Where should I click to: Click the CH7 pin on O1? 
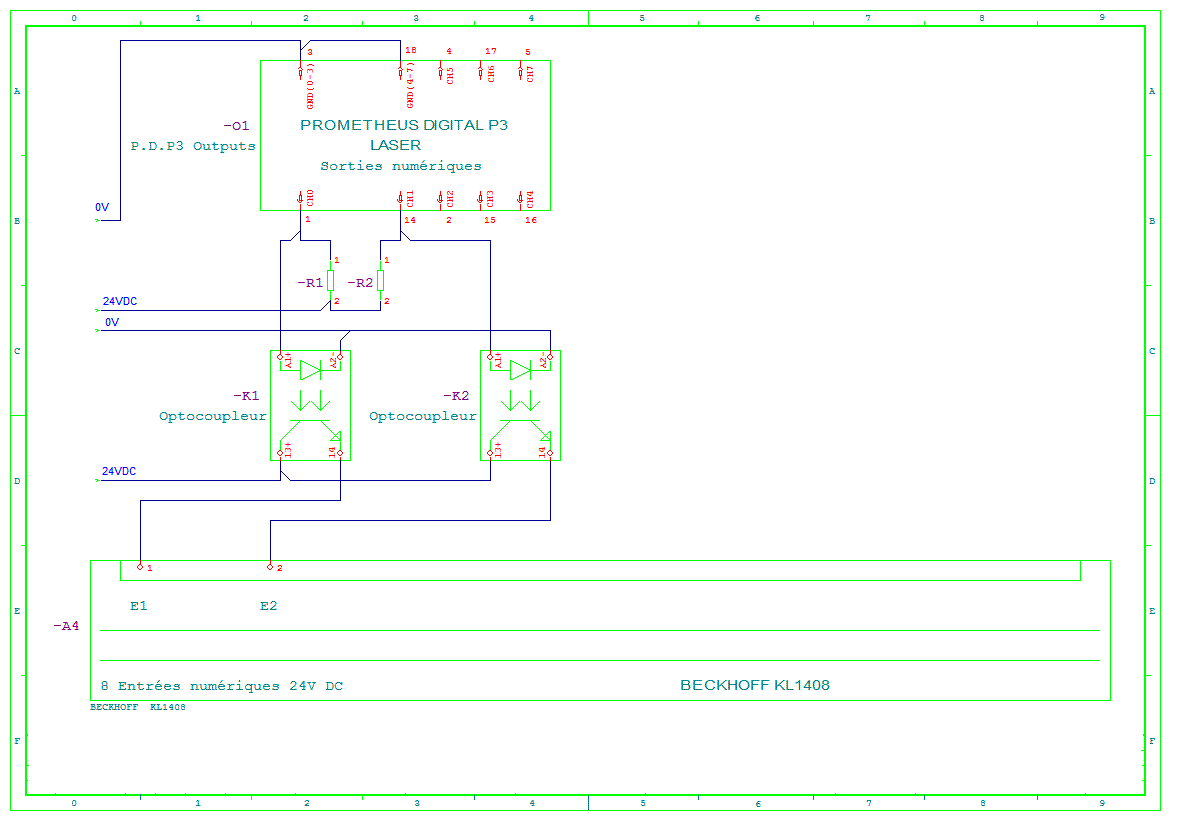coord(521,72)
